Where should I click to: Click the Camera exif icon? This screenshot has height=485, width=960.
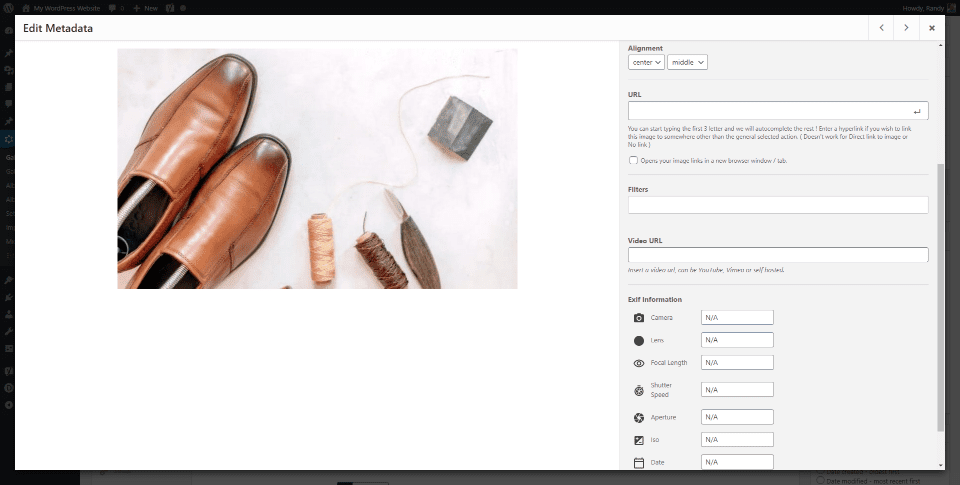click(639, 318)
